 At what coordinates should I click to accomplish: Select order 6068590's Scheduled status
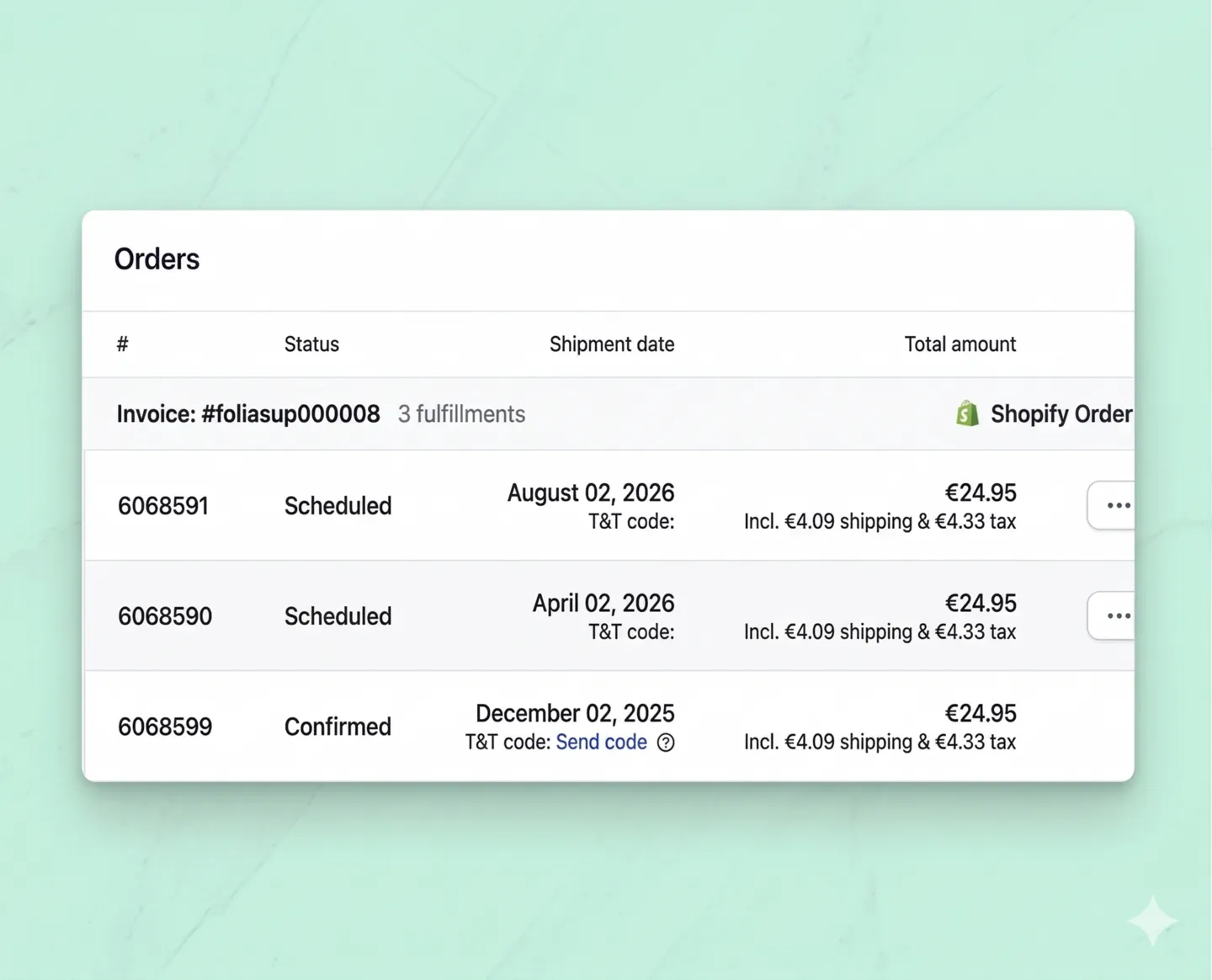pos(338,615)
